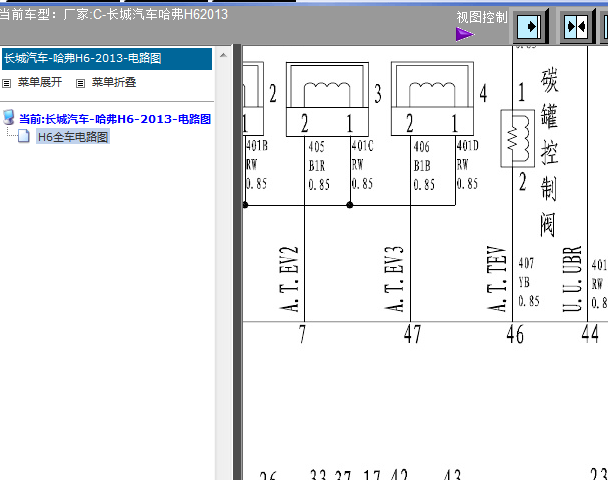
Task: Click wire label 401D RW
Action: pyautogui.click(x=468, y=165)
